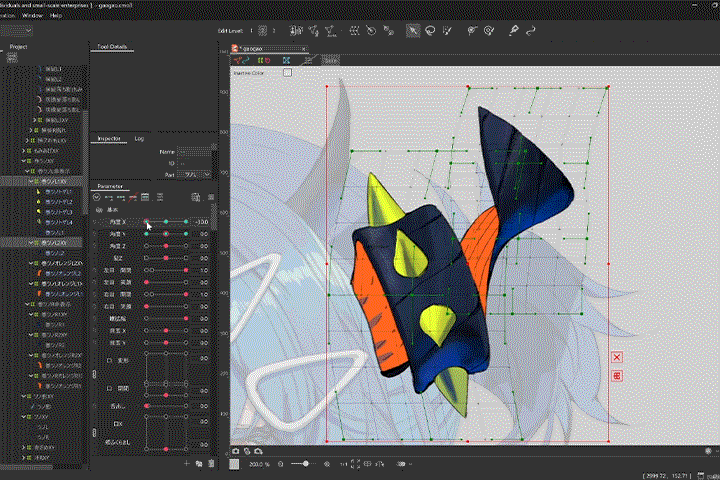Click the link icon below canvas
The width and height of the screenshot is (720, 480).
point(247,451)
